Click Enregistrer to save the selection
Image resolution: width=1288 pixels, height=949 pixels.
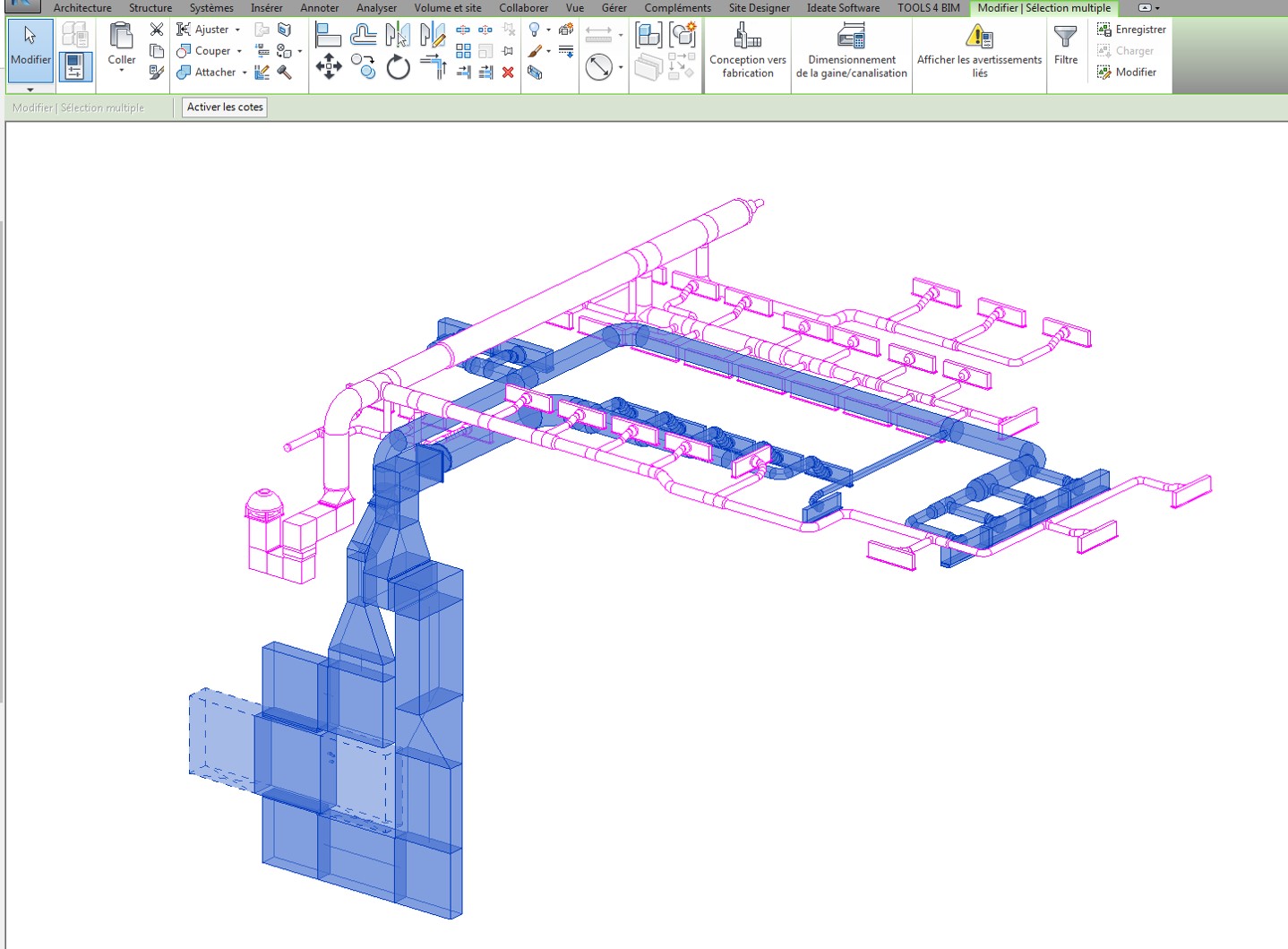(x=1131, y=30)
